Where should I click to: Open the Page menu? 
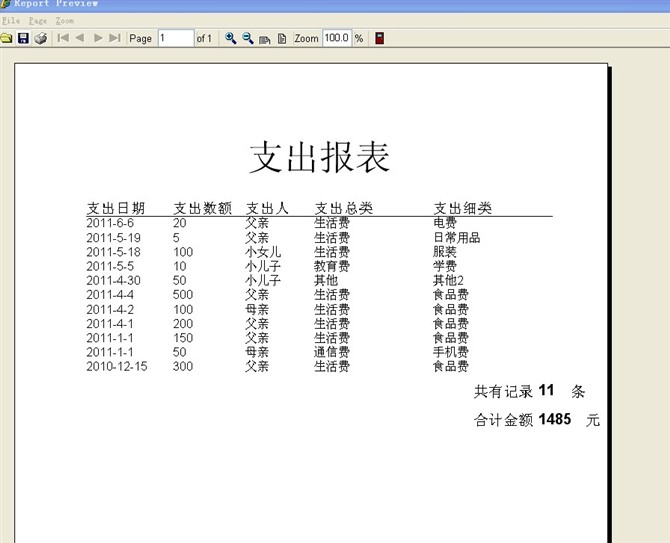(x=38, y=21)
